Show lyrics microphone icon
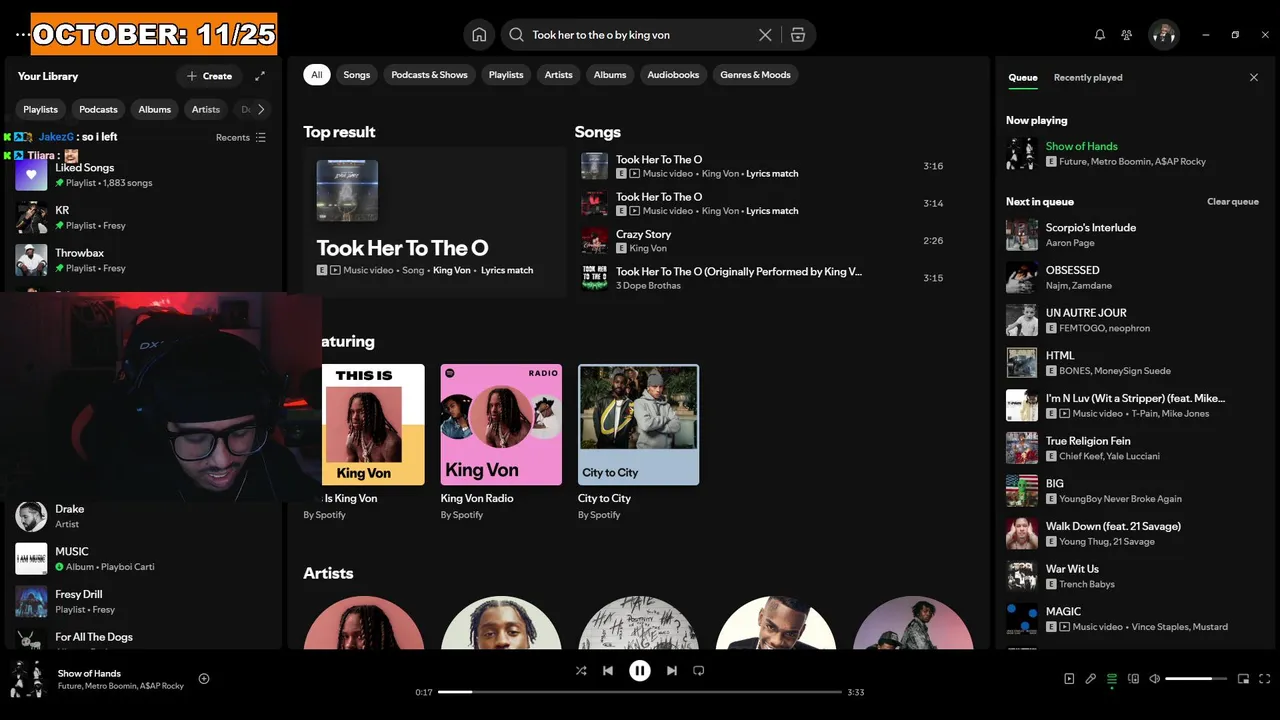Image resolution: width=1280 pixels, height=720 pixels. pyautogui.click(x=1091, y=679)
